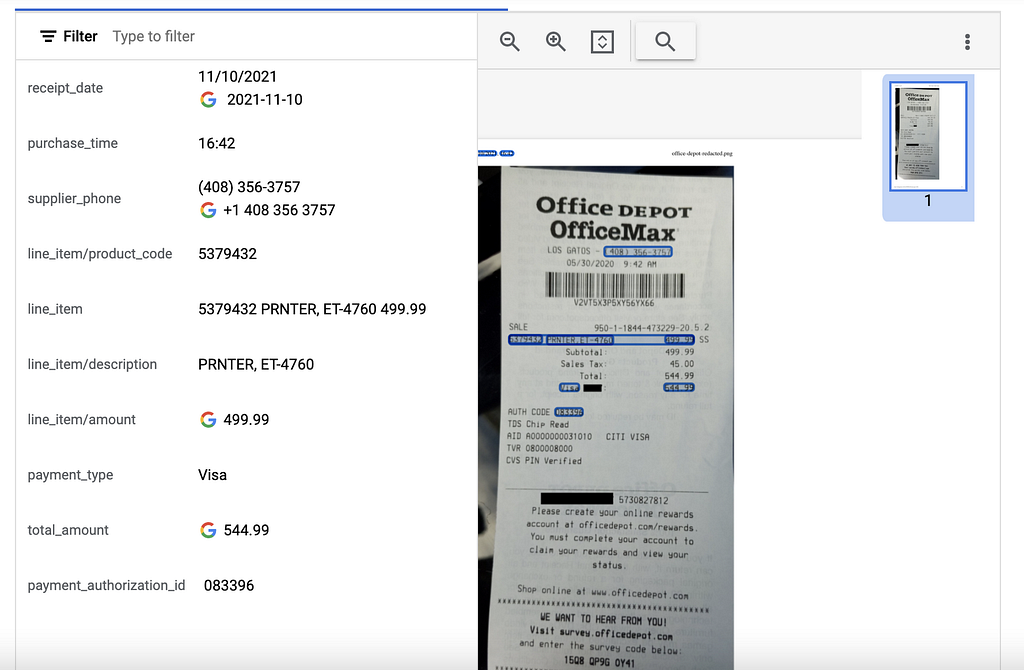Click phone value (408) 356-3757

[249, 187]
